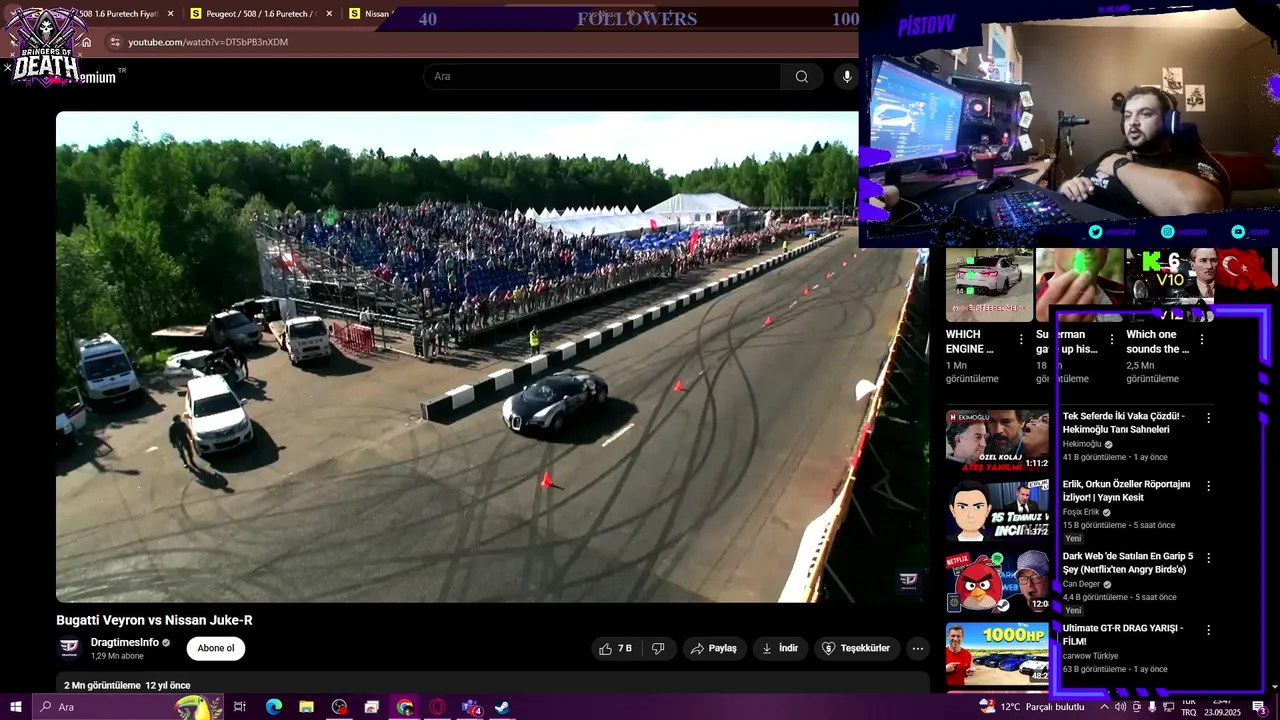This screenshot has height=720, width=1280.
Task: Dislike the video with the thumbs-down icon
Action: click(658, 648)
